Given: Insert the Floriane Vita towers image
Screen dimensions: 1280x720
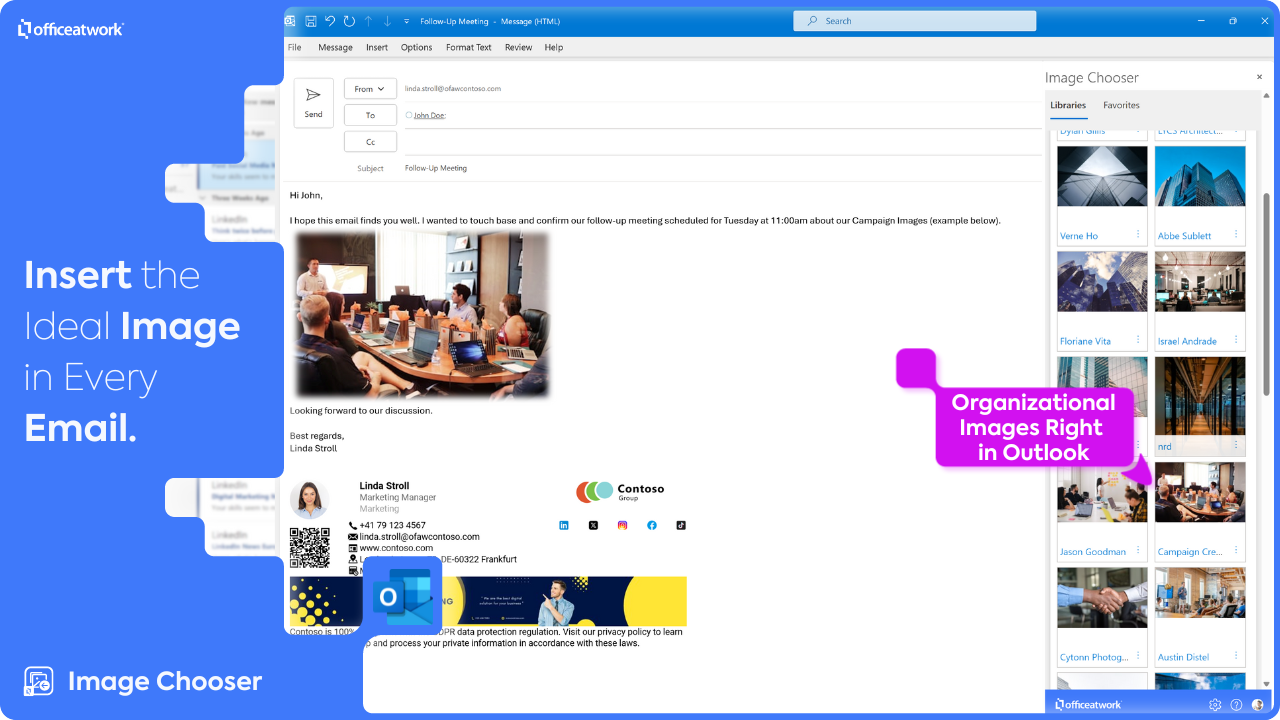Looking at the screenshot, I should [1102, 281].
